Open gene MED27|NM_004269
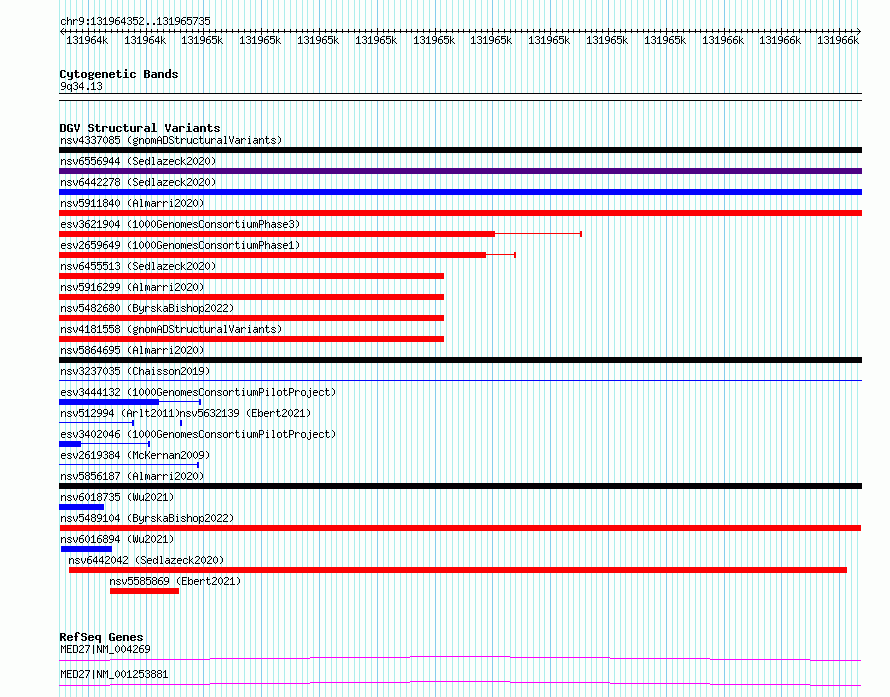 coord(105,649)
